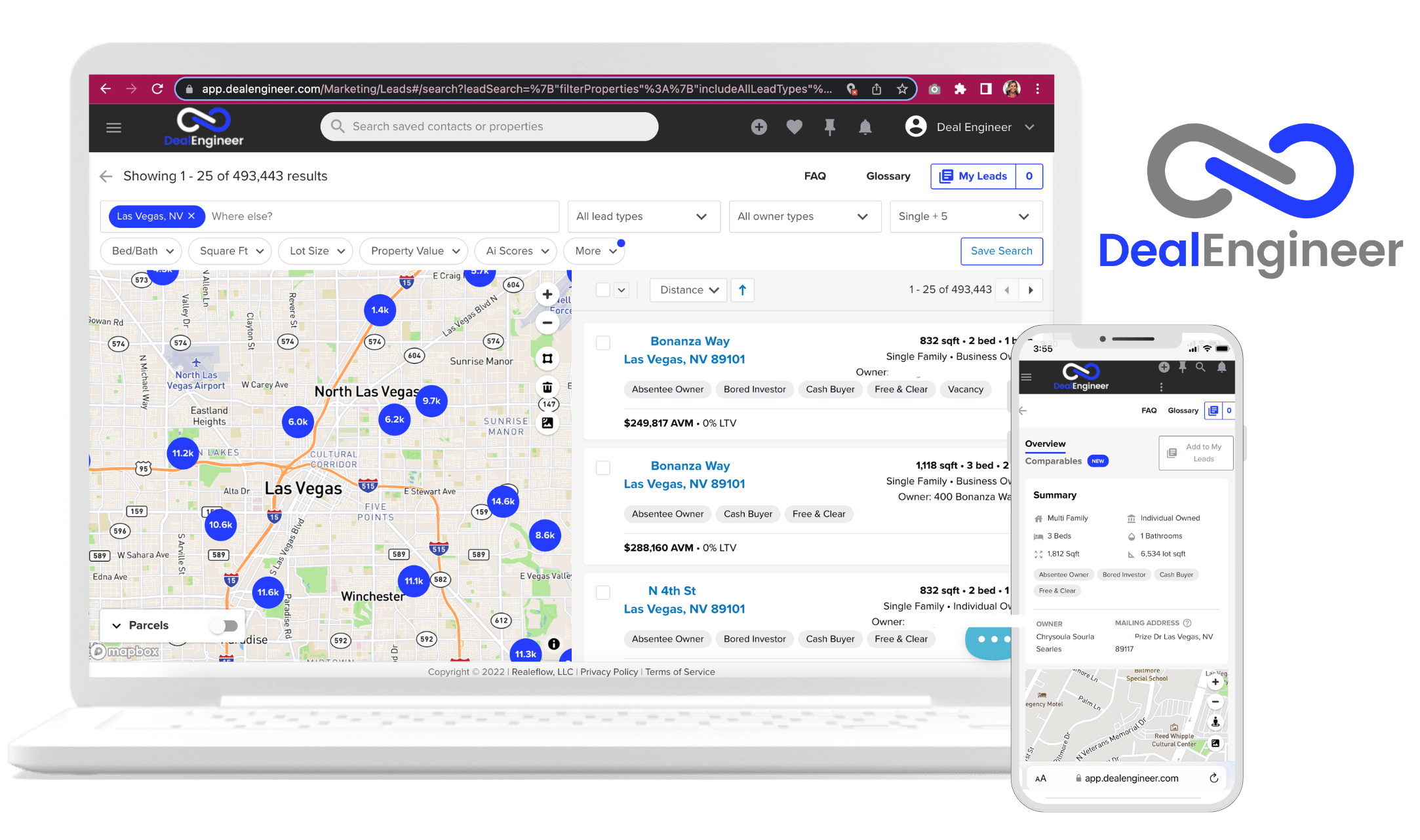Expand the Property Value filter
The width and height of the screenshot is (1420, 840).
[414, 251]
